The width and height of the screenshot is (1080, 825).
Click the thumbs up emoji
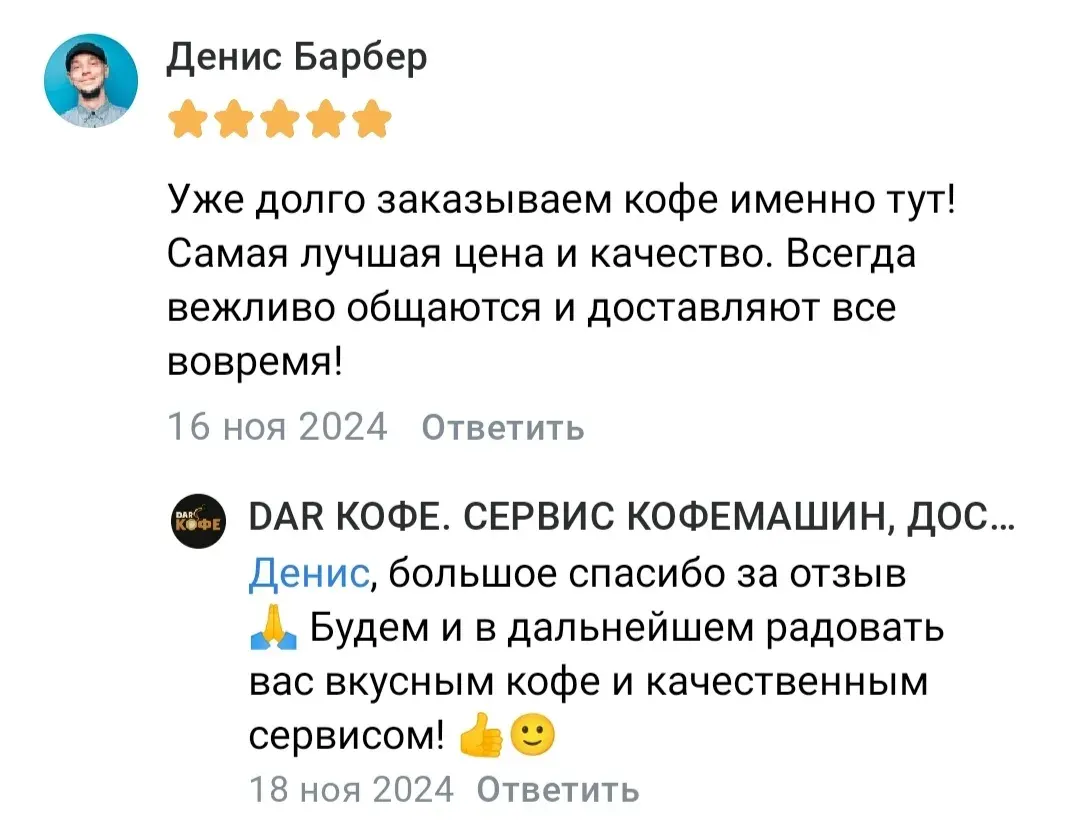(x=478, y=739)
